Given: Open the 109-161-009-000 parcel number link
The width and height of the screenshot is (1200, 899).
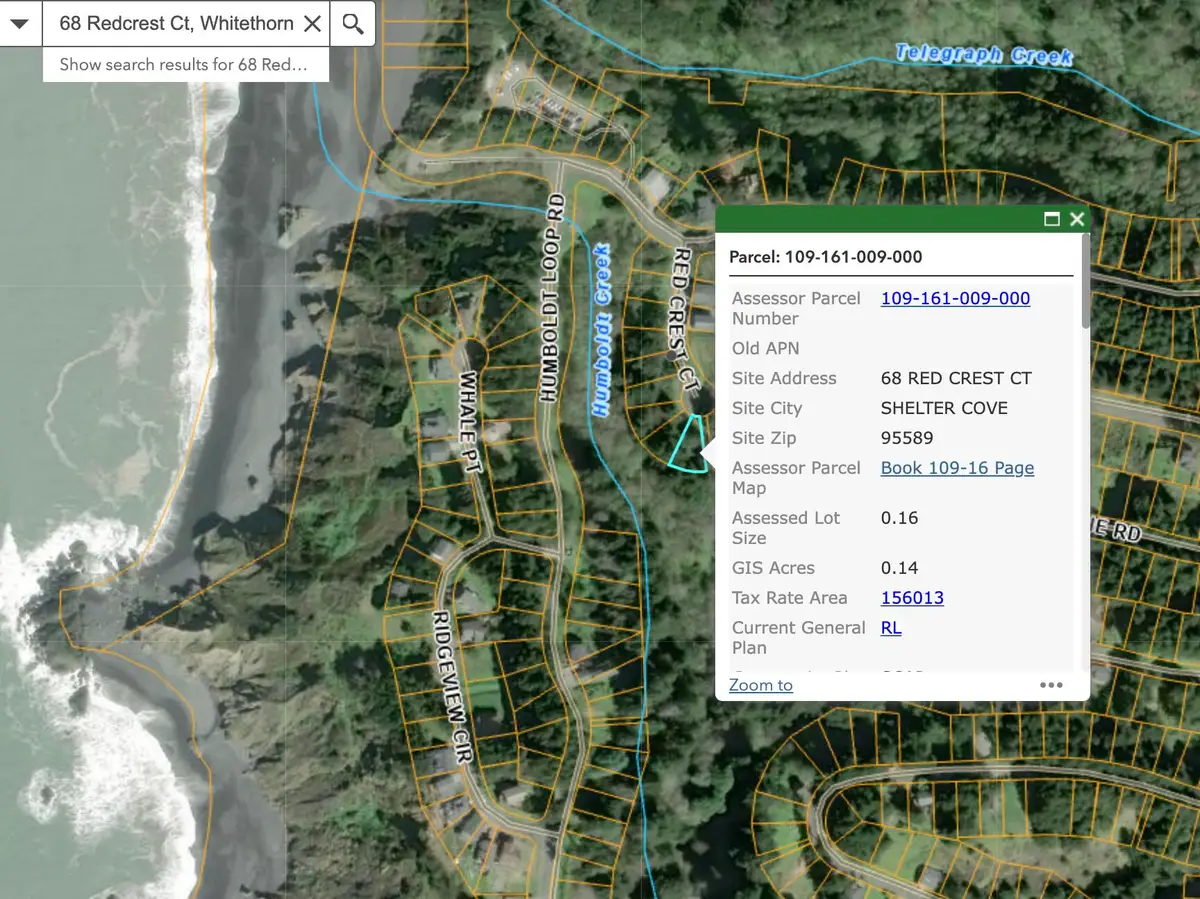Looking at the screenshot, I should tap(955, 298).
